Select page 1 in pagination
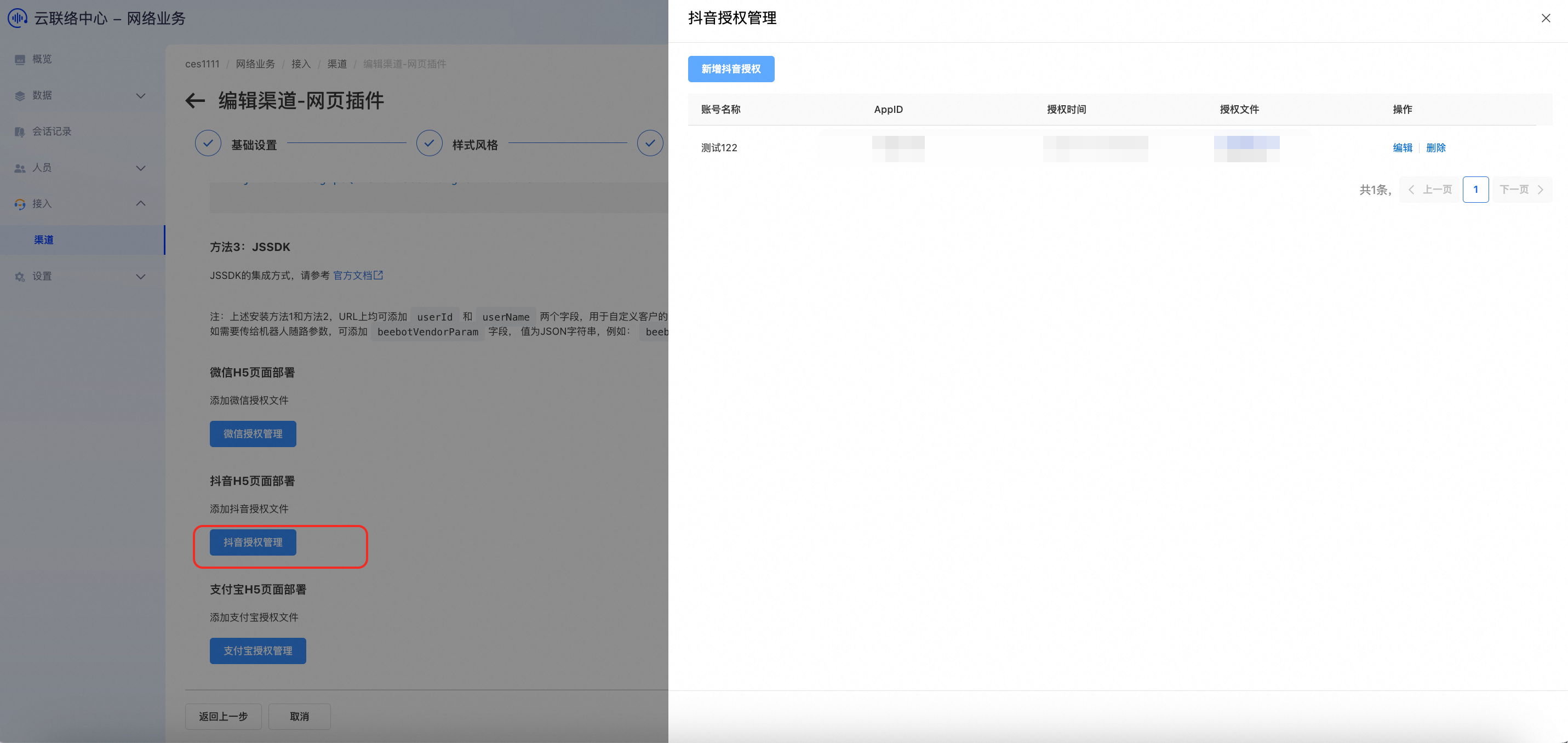The image size is (1568, 743). (1475, 190)
